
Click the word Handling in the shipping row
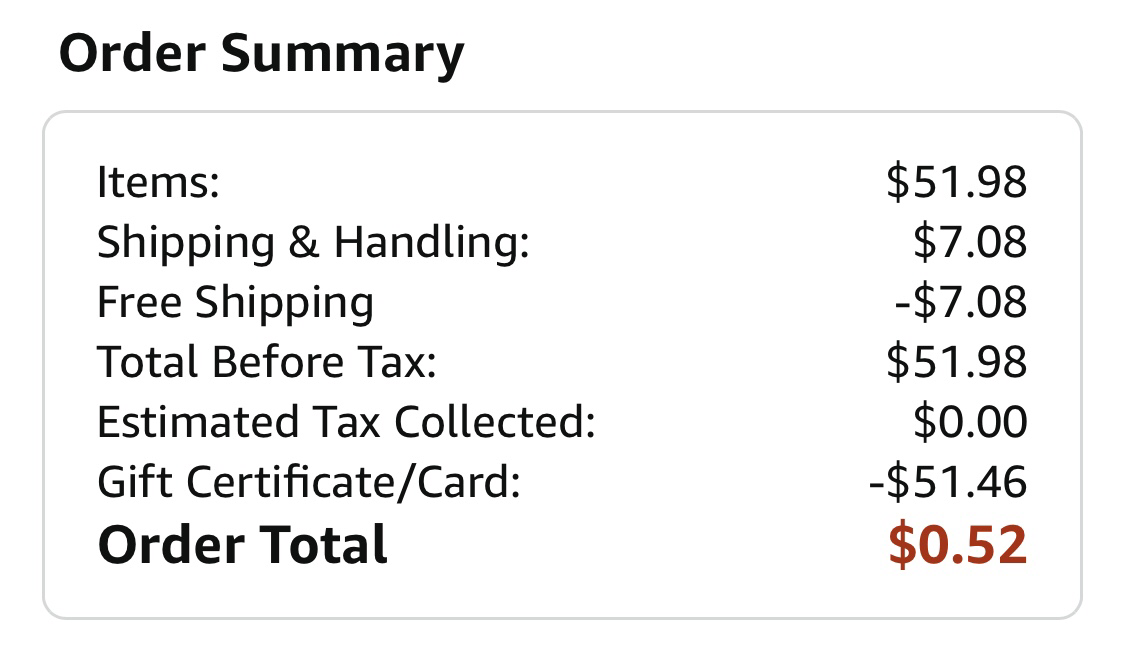click(431, 243)
